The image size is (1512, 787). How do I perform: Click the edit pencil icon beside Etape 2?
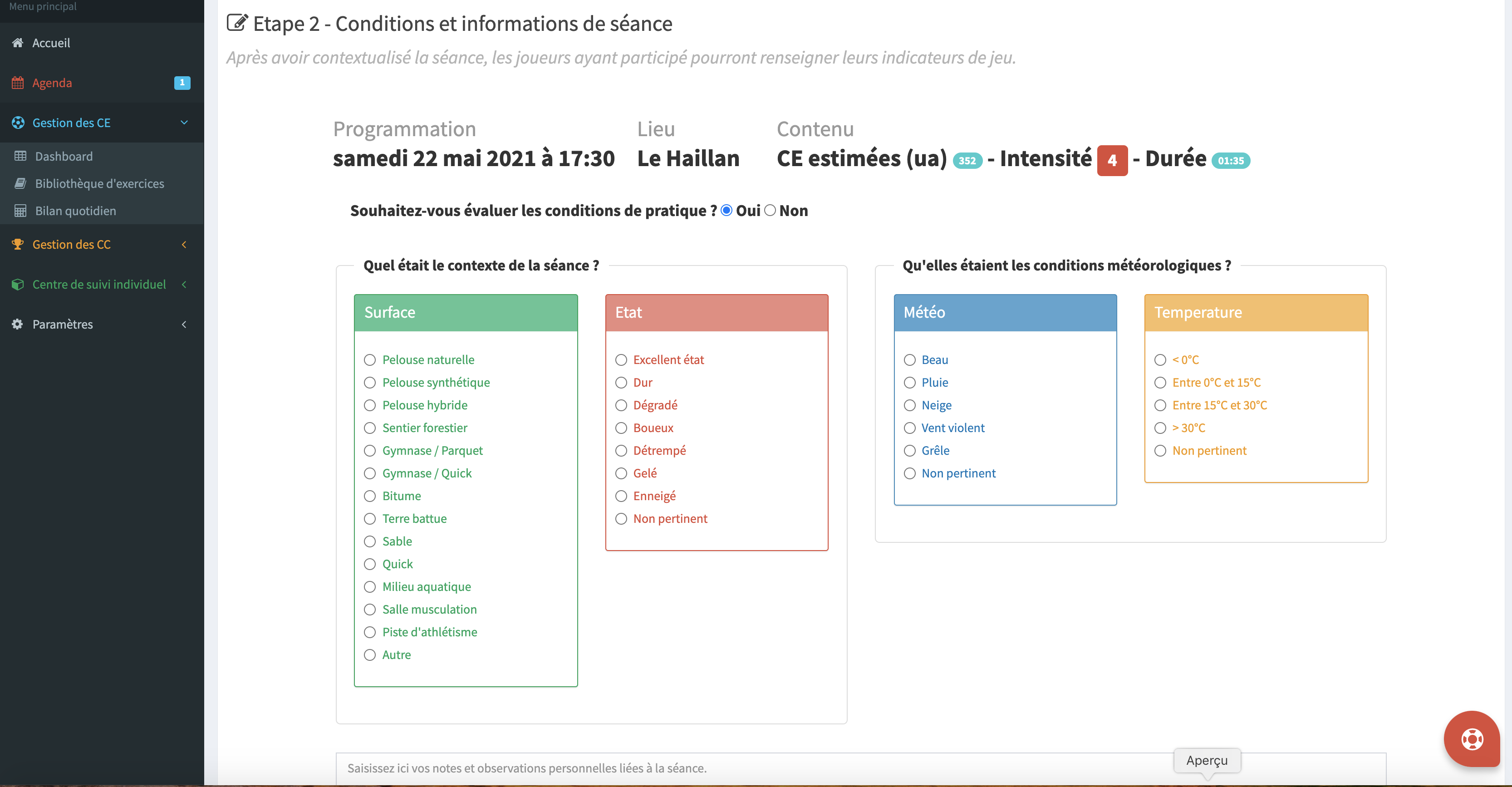(x=237, y=23)
